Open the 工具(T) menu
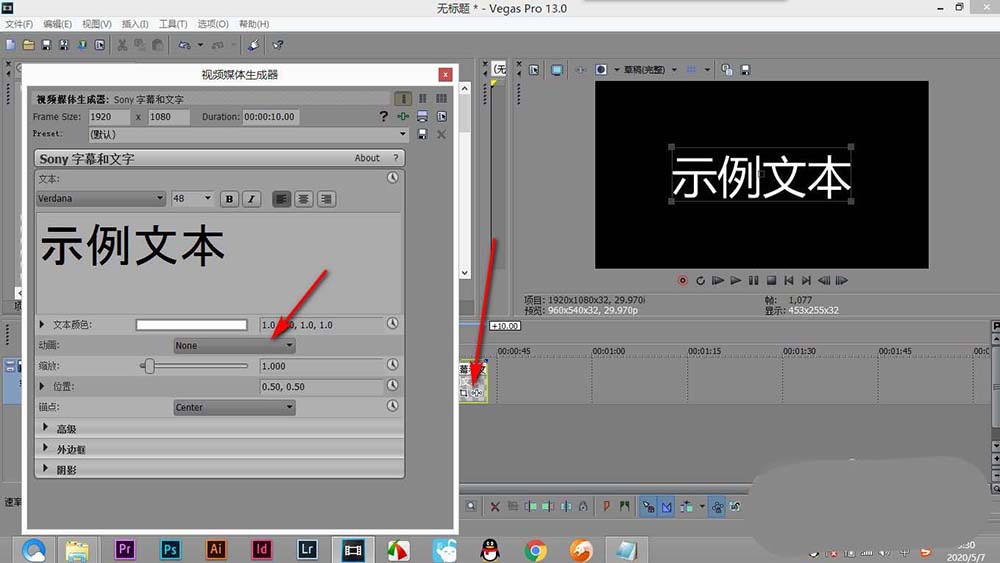This screenshot has width=1000, height=563. tap(171, 24)
